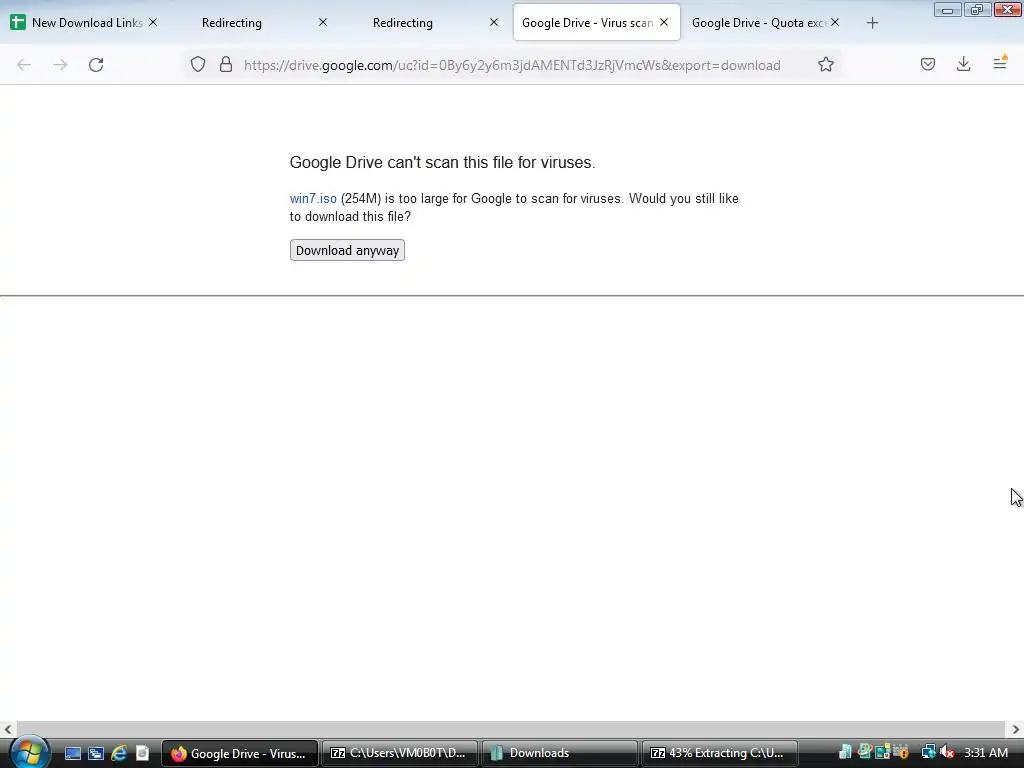
Task: Click the Download anyway button
Action: (x=347, y=250)
